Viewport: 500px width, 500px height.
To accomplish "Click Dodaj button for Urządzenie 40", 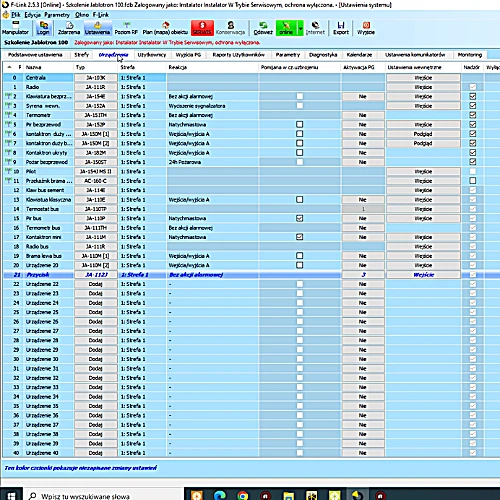I will pos(96,453).
